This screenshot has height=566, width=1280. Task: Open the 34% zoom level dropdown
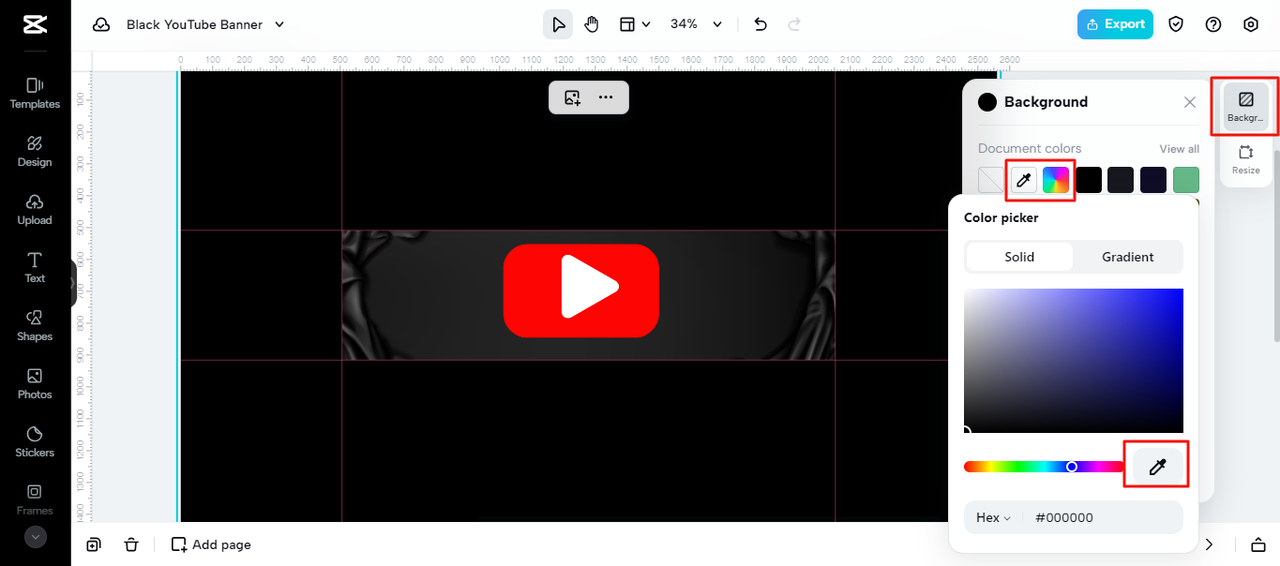697,25
